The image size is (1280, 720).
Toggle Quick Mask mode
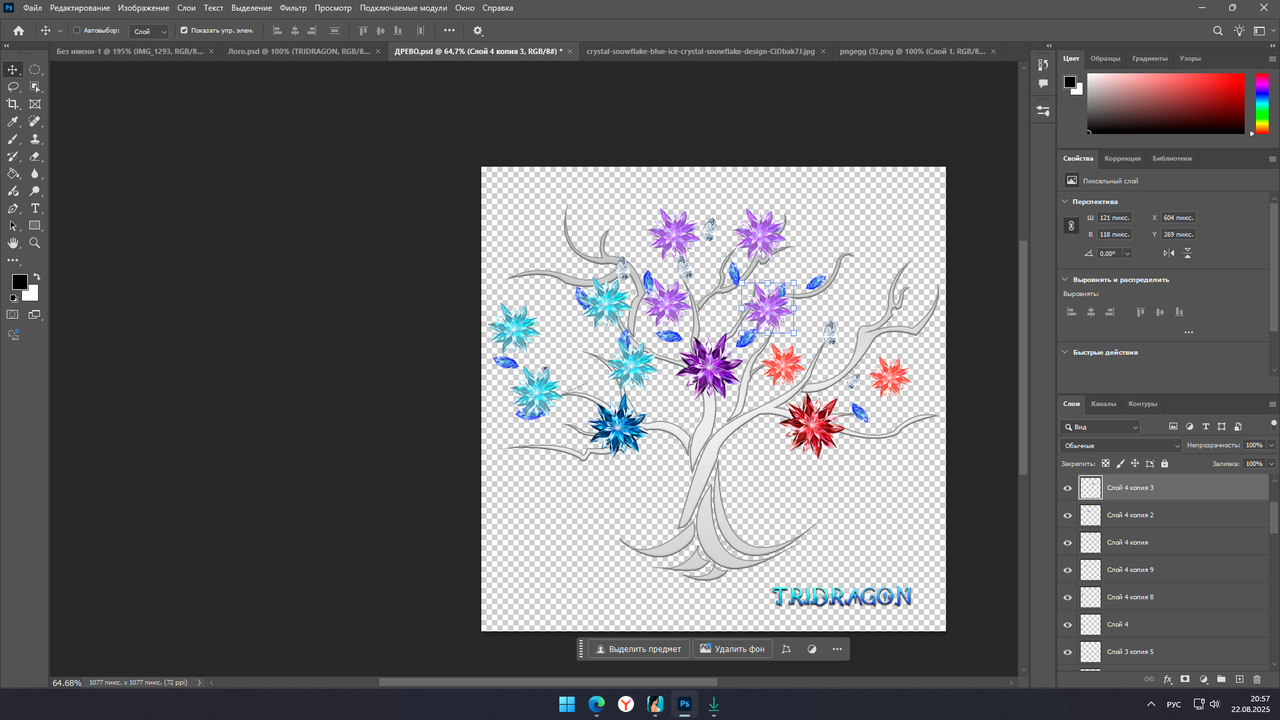click(x=13, y=314)
